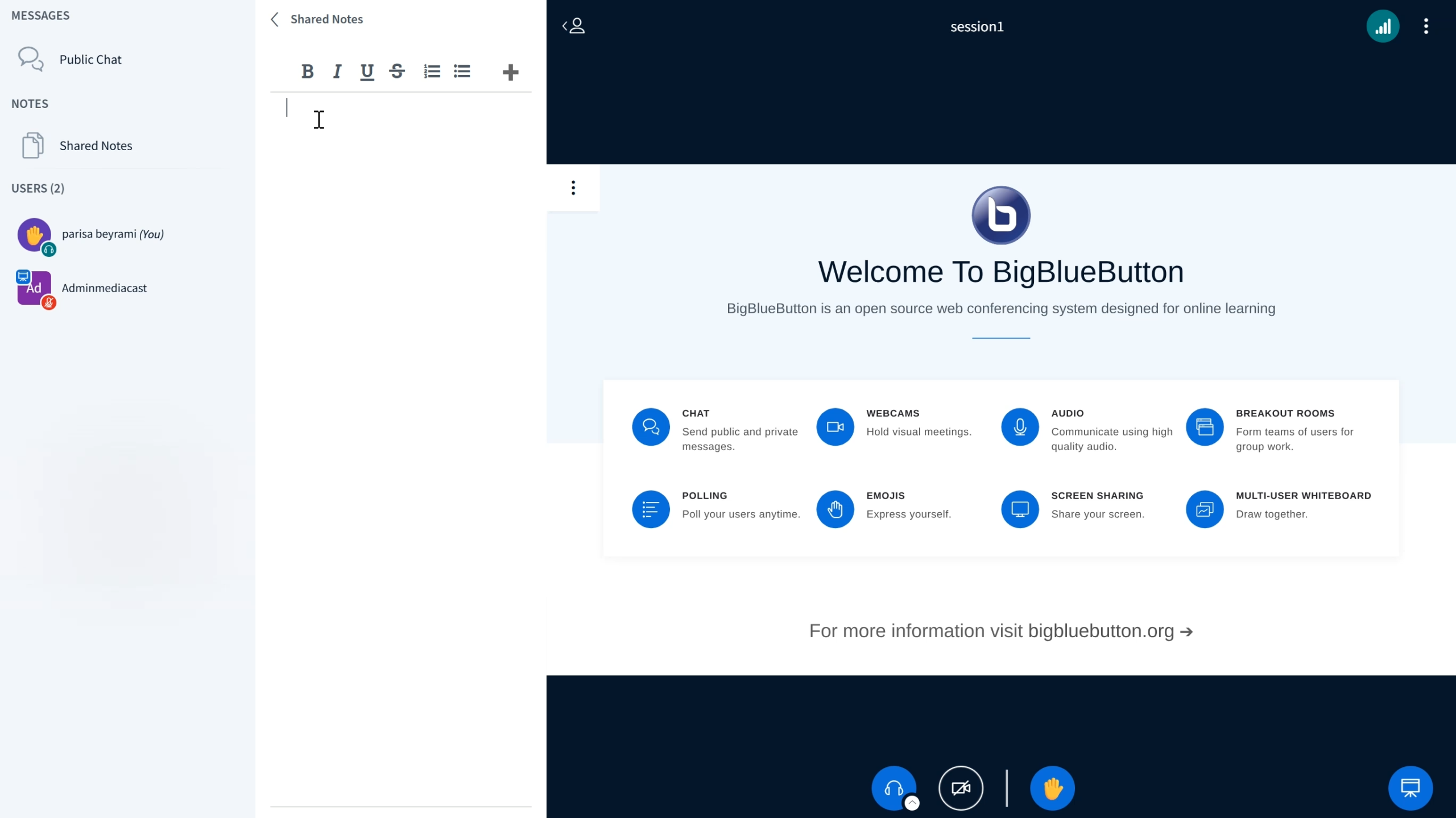Screen dimensions: 1456x818
Task: Open connection status signal bars icon
Action: (1382, 26)
